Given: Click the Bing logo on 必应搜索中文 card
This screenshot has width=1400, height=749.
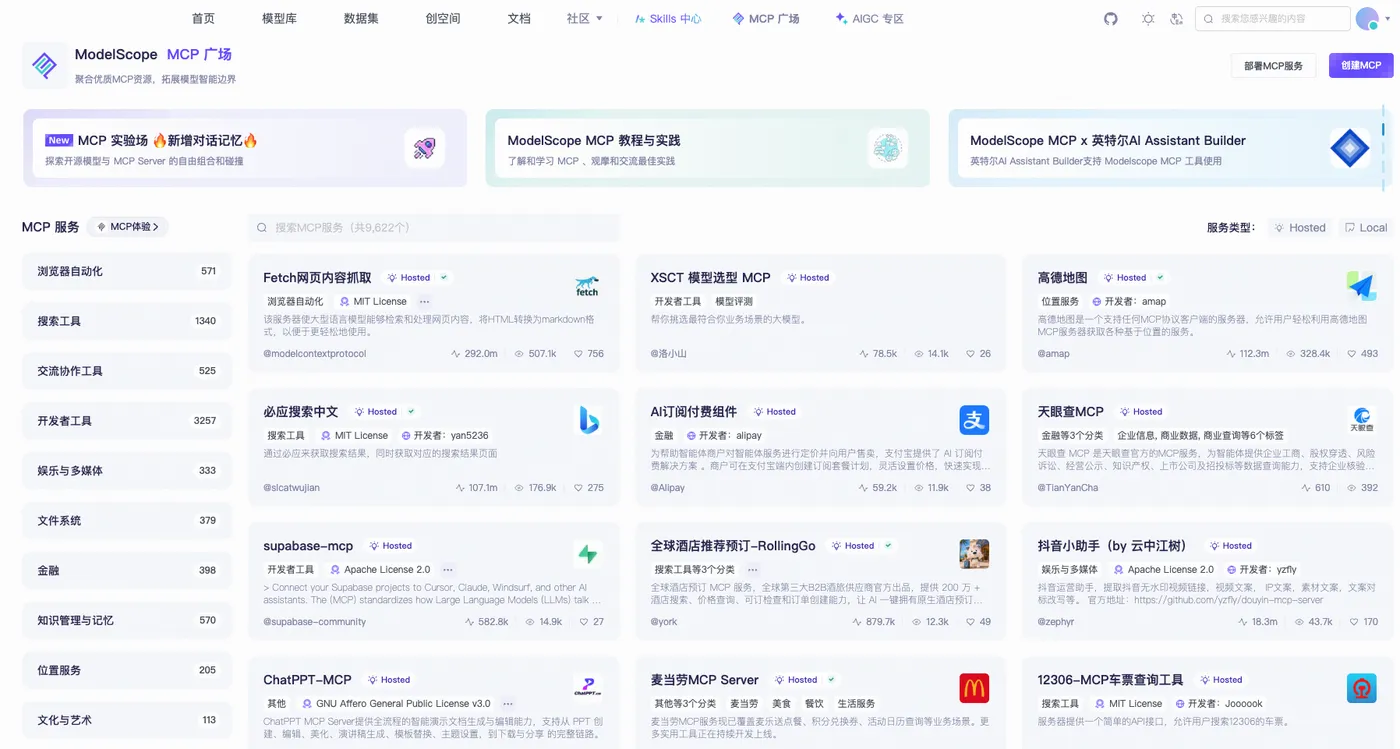Looking at the screenshot, I should point(588,420).
